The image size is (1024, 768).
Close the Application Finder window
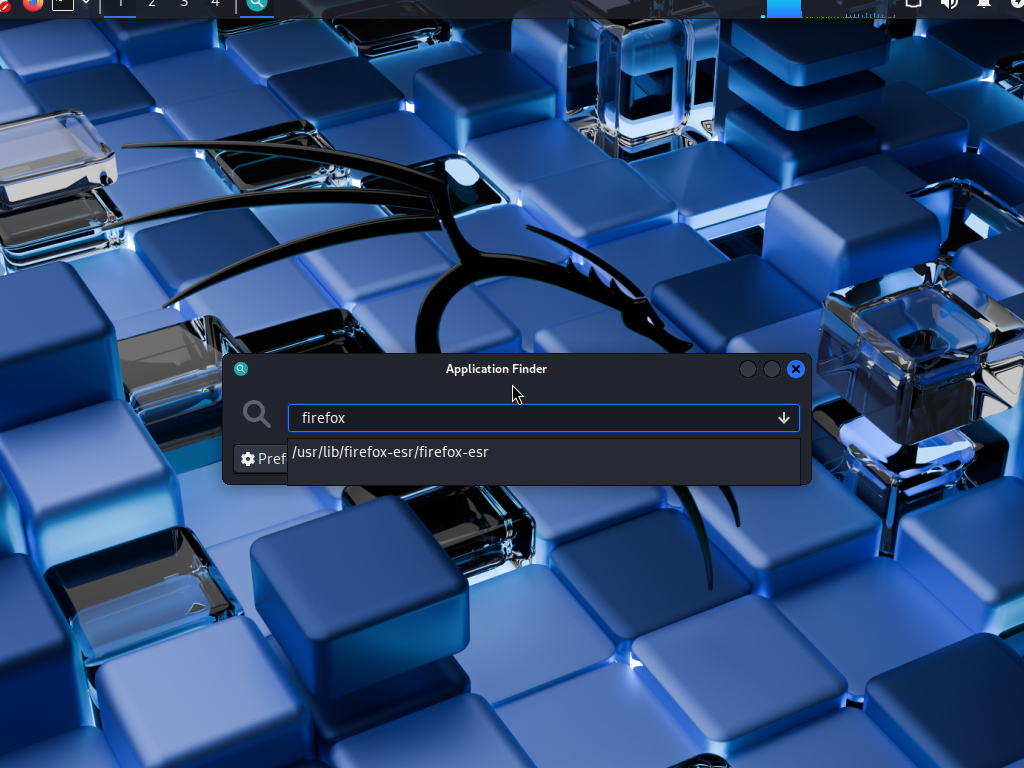[x=796, y=369]
